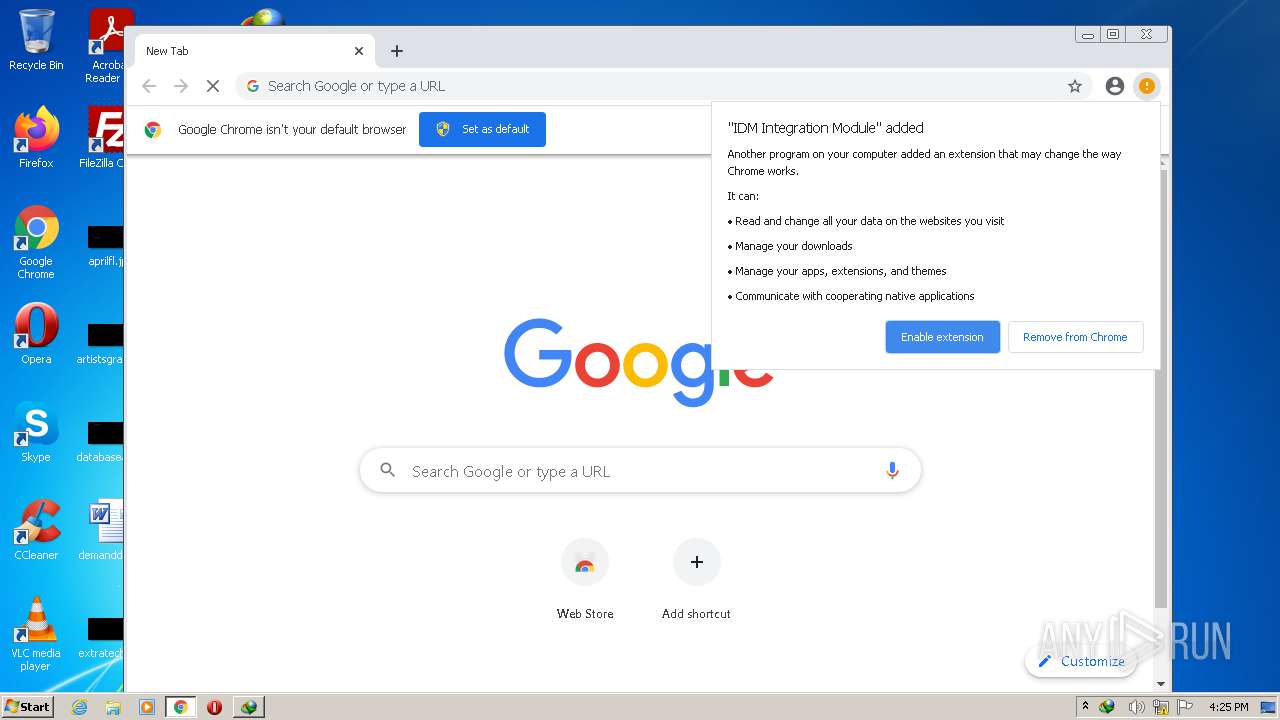Screen dimensions: 1280x720
Task: Open the Web Store shortcut
Action: [x=585, y=580]
